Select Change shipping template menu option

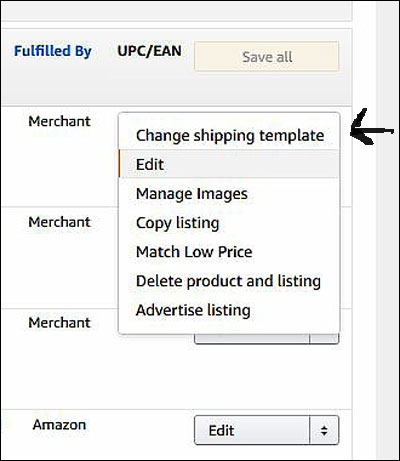(229, 136)
